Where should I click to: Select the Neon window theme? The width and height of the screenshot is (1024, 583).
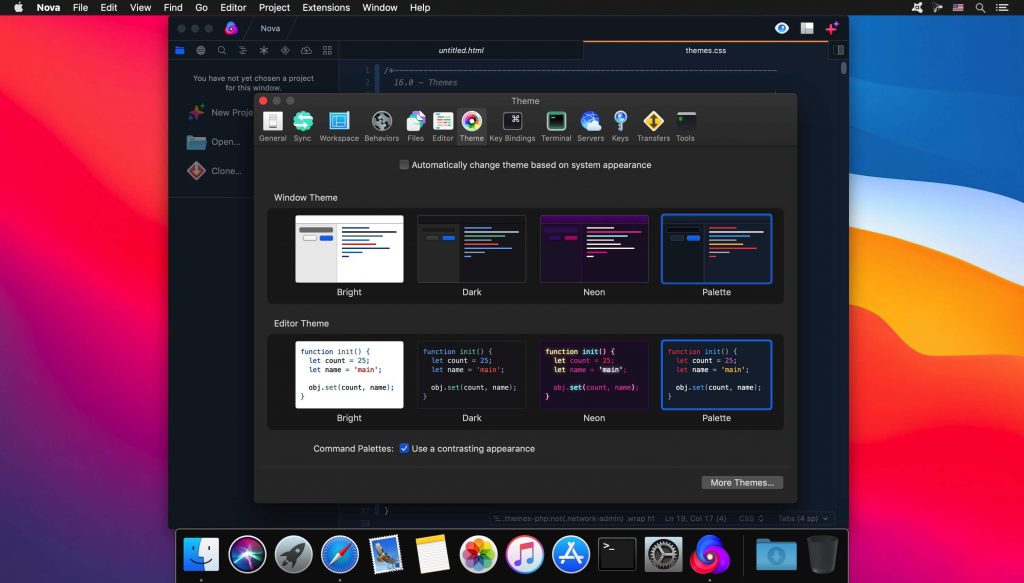pyautogui.click(x=594, y=248)
